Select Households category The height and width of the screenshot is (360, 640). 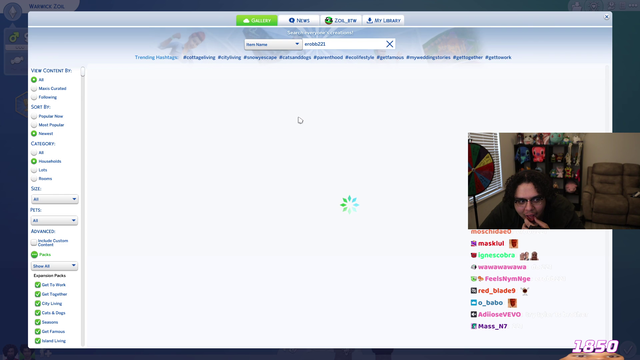34,161
